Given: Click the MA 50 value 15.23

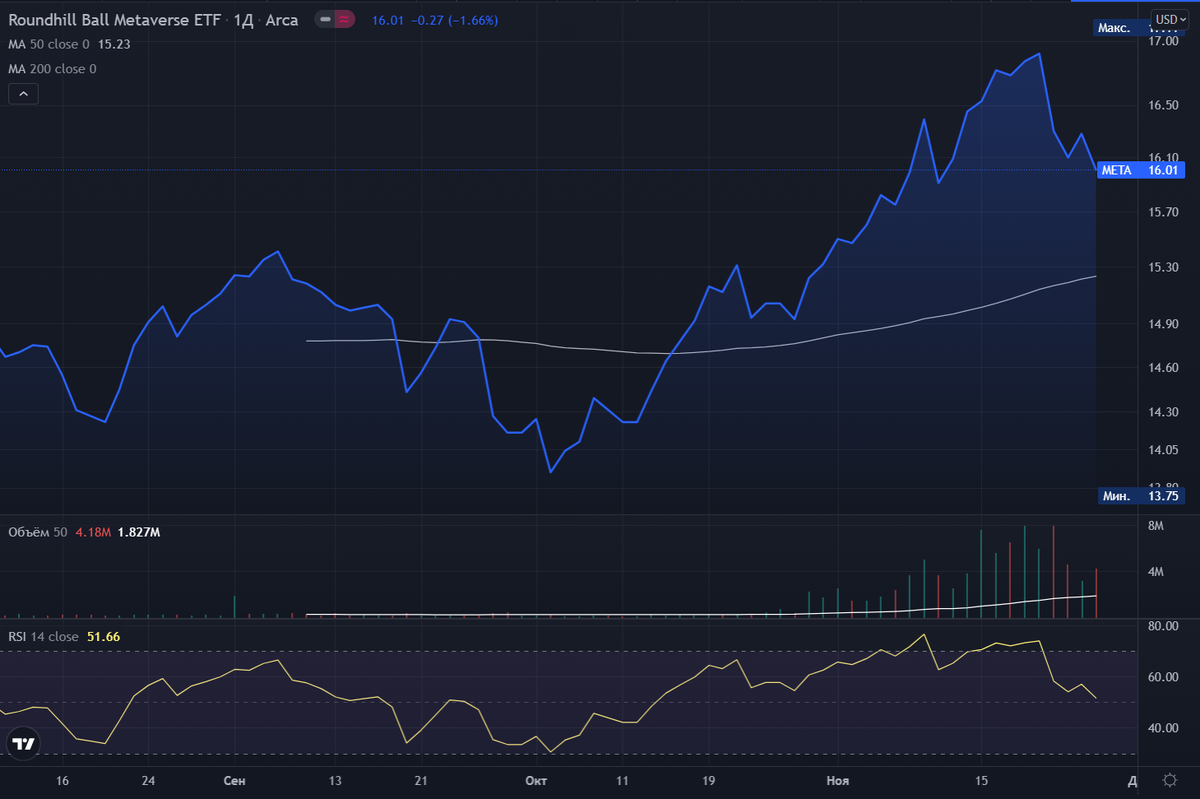Looking at the screenshot, I should tap(114, 45).
